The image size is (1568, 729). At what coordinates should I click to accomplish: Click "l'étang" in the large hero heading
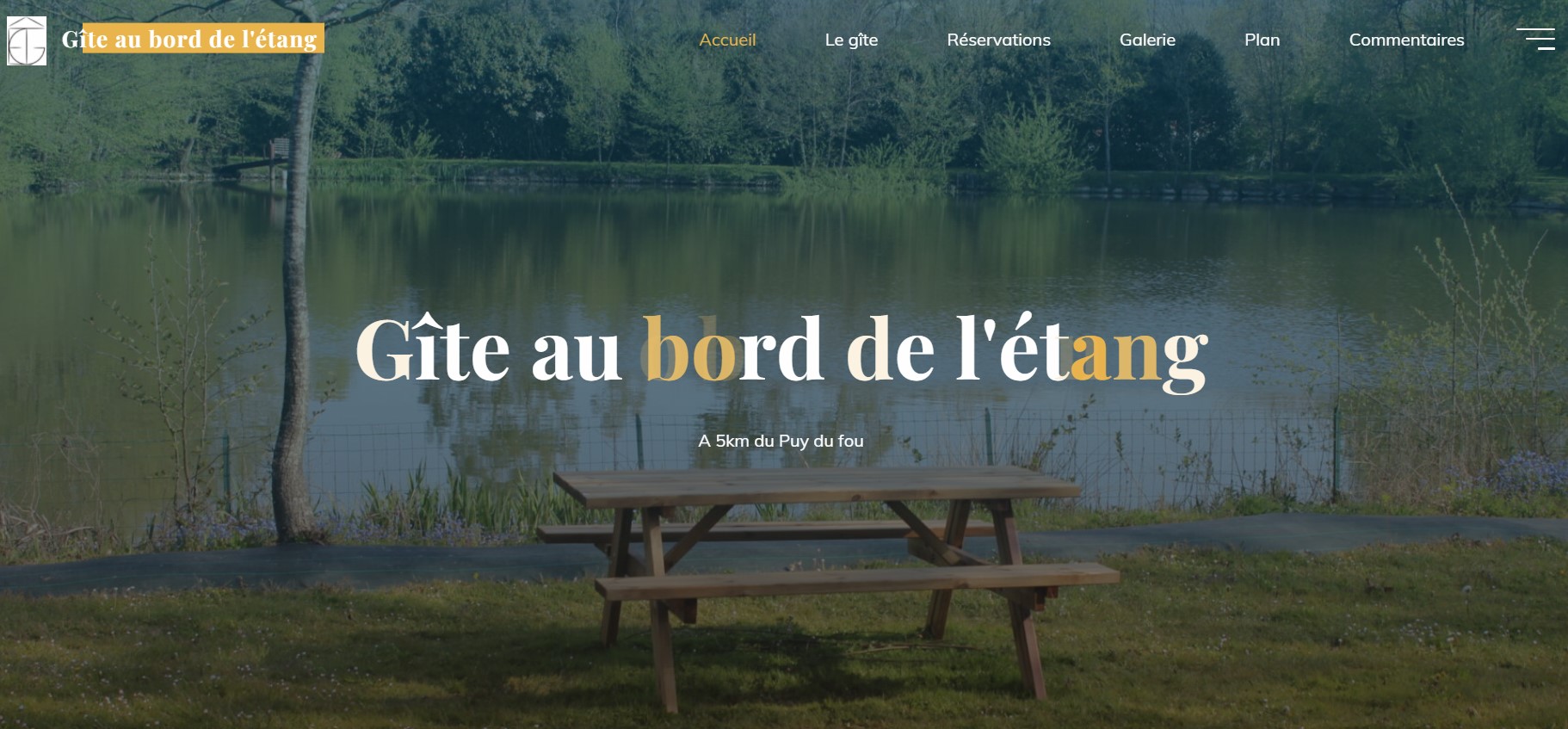1082,351
